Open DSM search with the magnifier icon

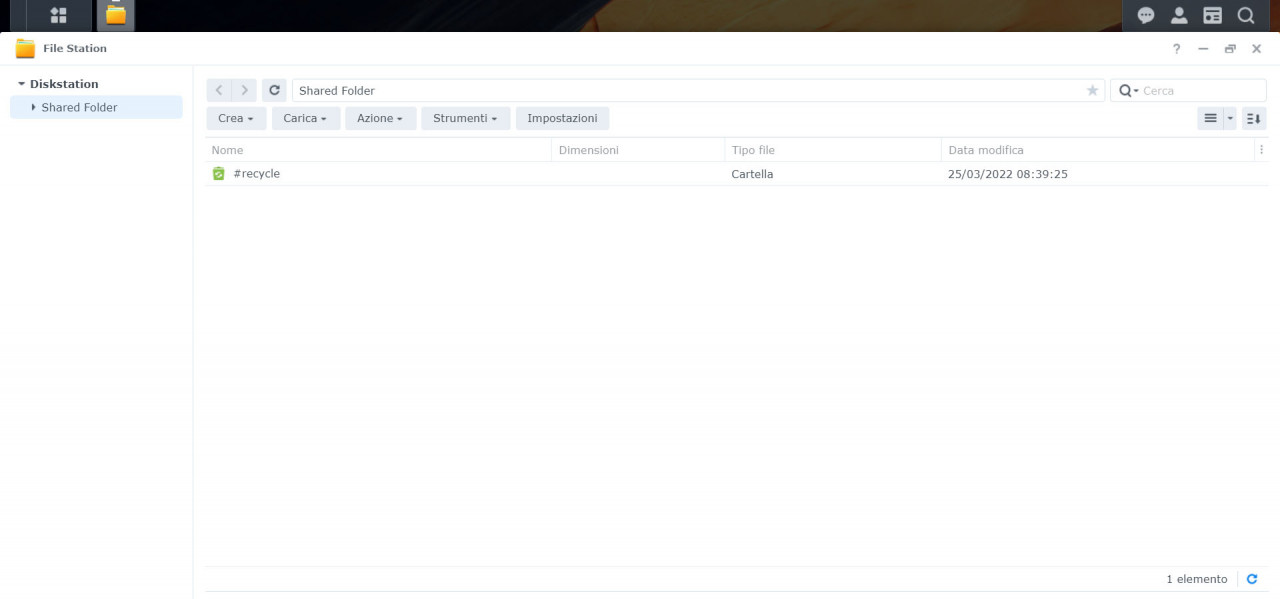tap(1245, 15)
